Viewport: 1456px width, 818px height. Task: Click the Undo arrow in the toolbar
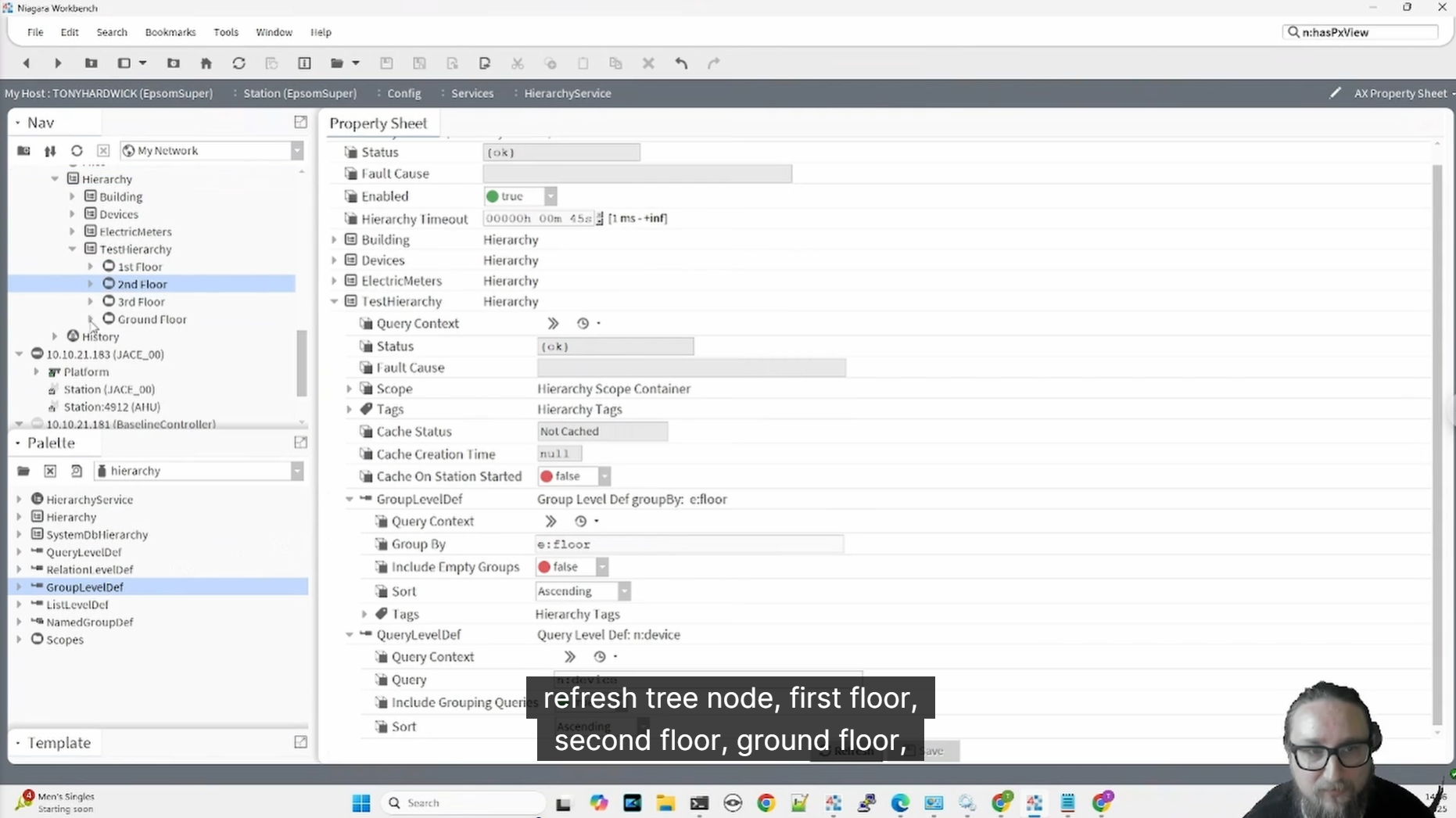pyautogui.click(x=681, y=63)
